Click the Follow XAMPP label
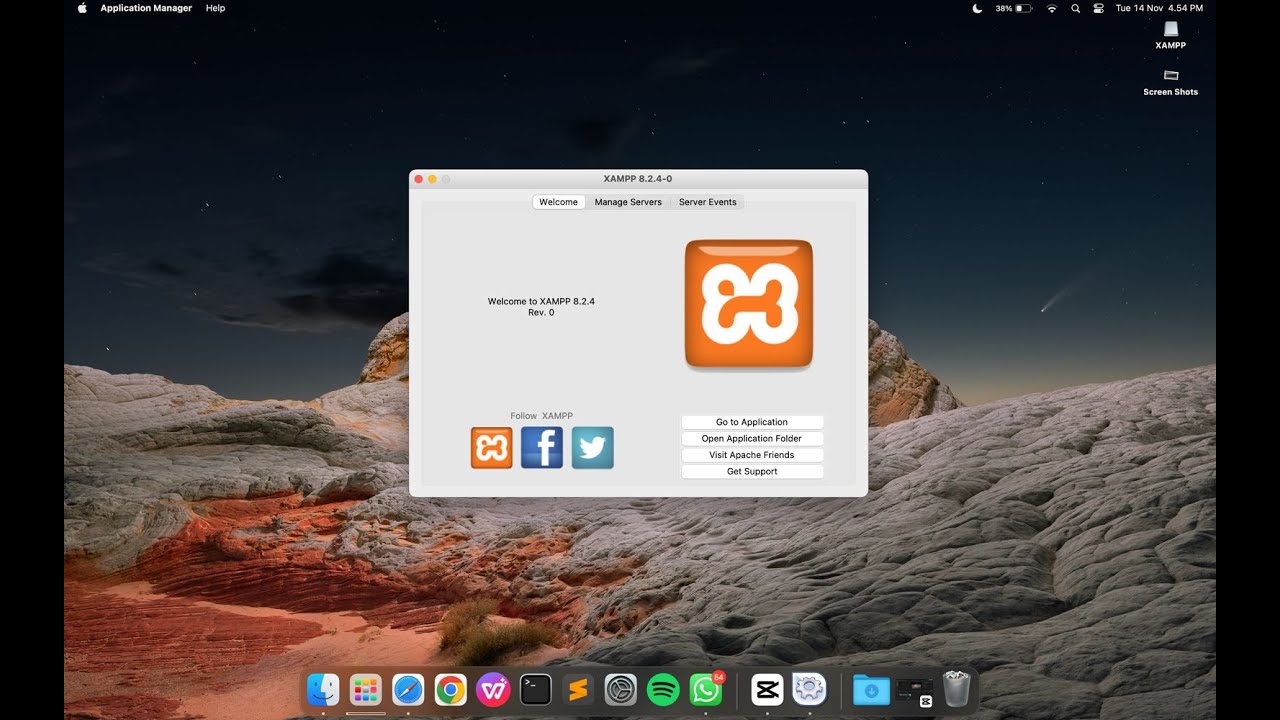The height and width of the screenshot is (720, 1280). tap(541, 416)
